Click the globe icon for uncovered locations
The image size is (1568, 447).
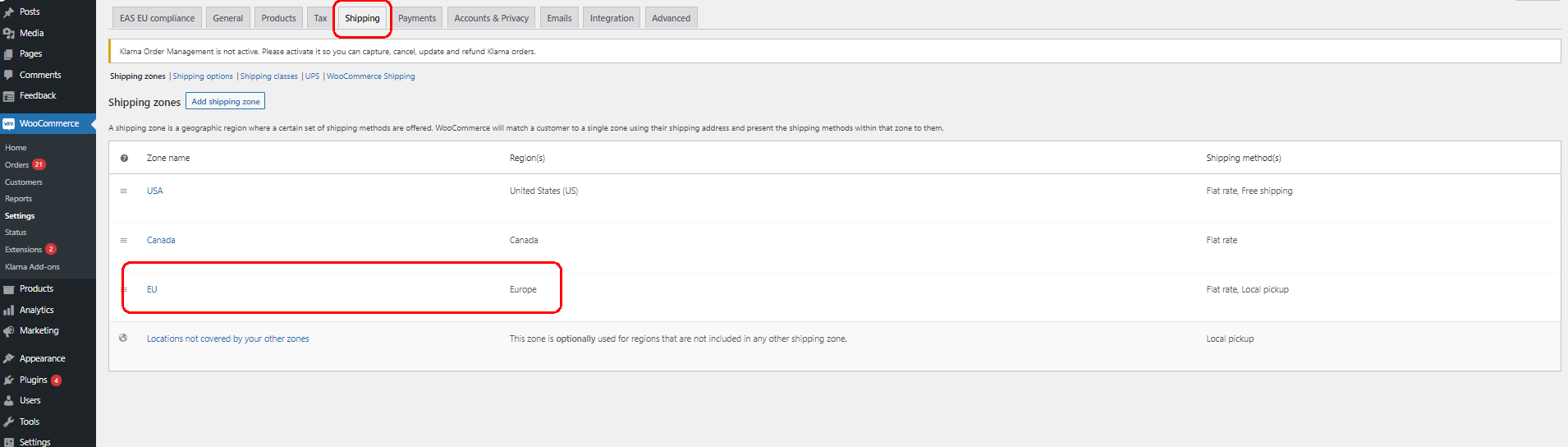(123, 338)
